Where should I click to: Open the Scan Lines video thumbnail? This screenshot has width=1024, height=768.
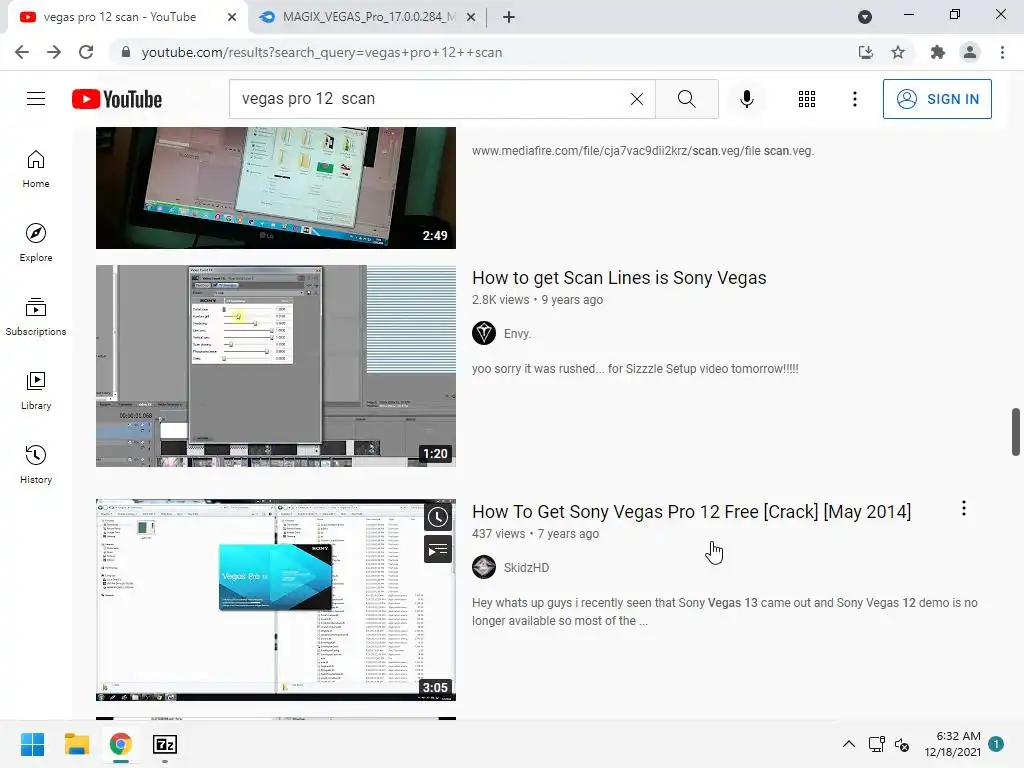pos(276,366)
